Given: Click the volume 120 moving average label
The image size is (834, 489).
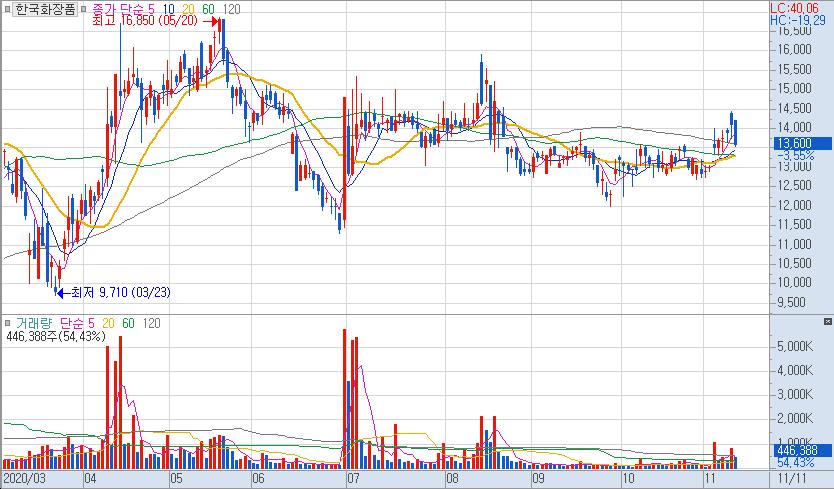Looking at the screenshot, I should point(151,323).
